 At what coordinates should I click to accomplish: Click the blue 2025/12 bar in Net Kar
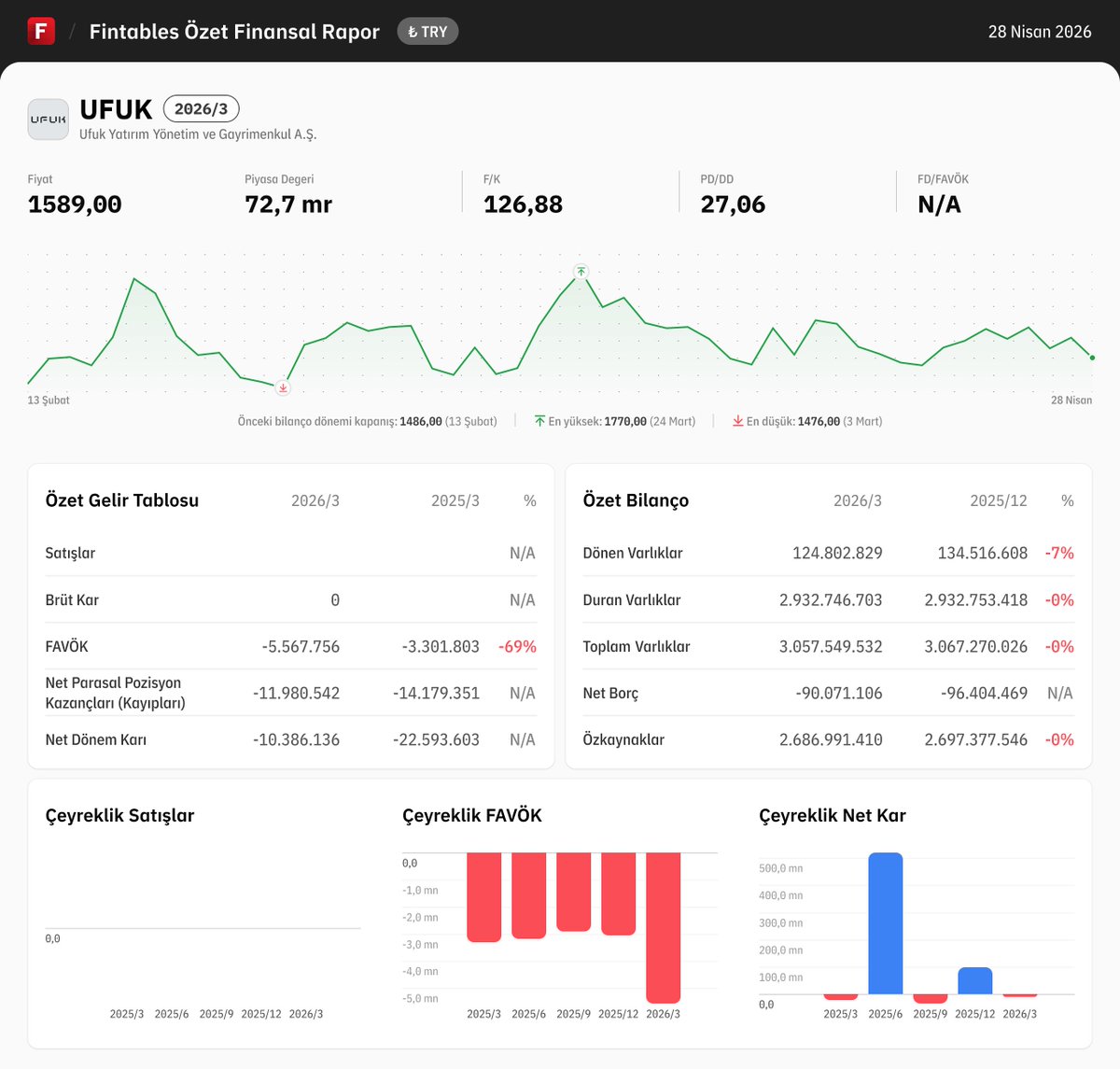[975, 980]
